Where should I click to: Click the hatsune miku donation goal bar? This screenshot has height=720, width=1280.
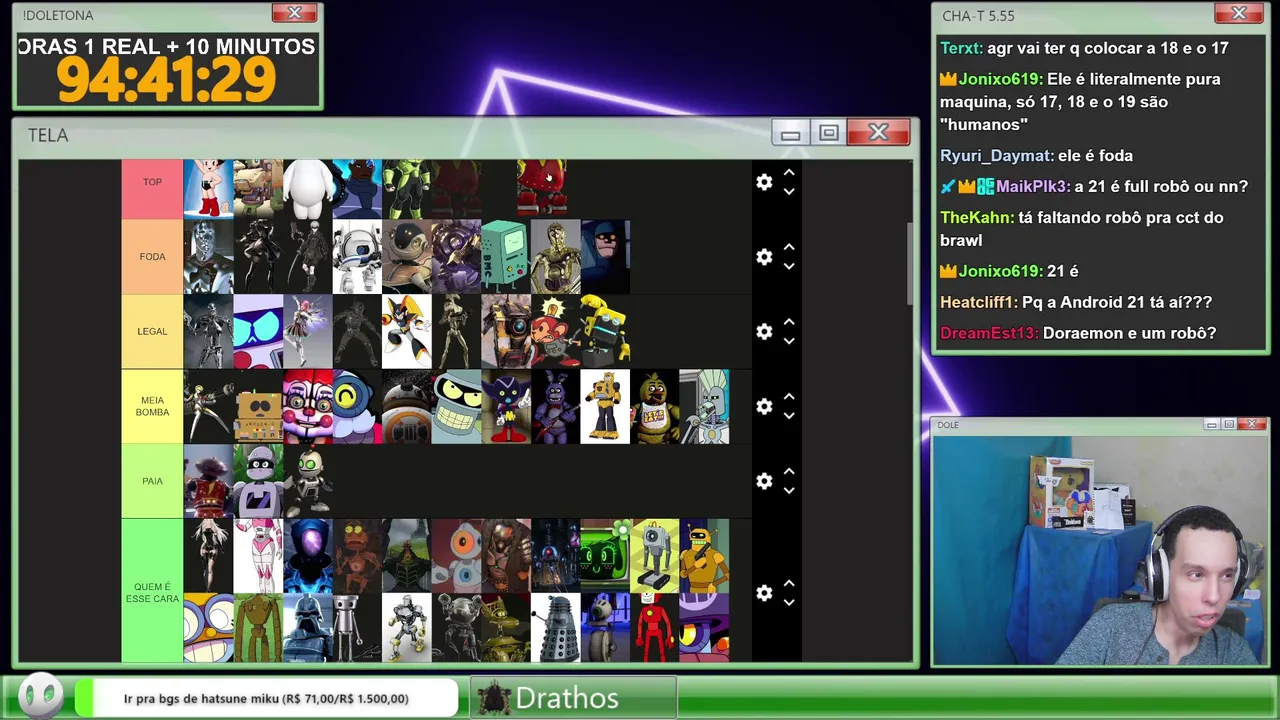[x=266, y=698]
